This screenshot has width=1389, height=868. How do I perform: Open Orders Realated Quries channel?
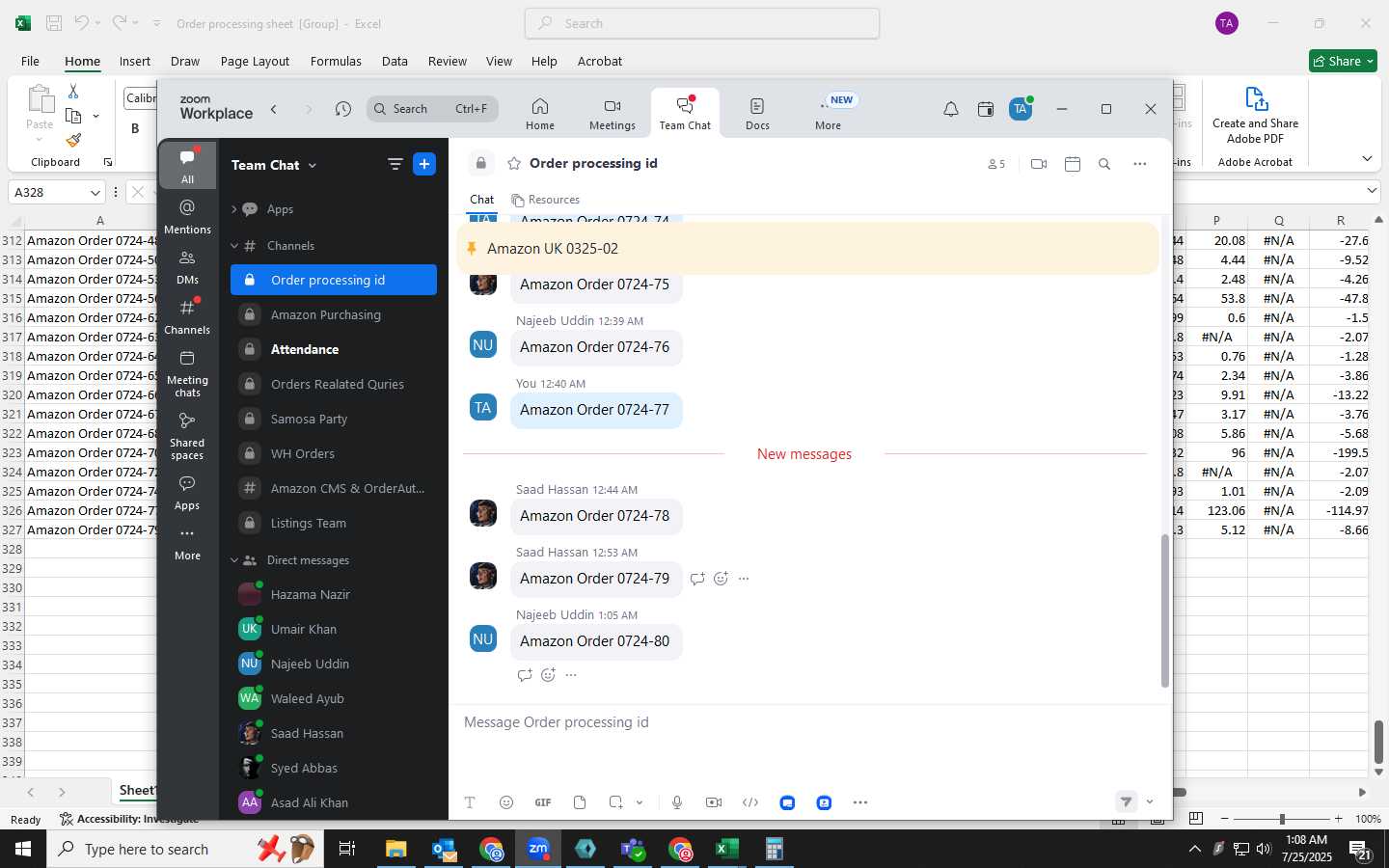click(x=334, y=384)
